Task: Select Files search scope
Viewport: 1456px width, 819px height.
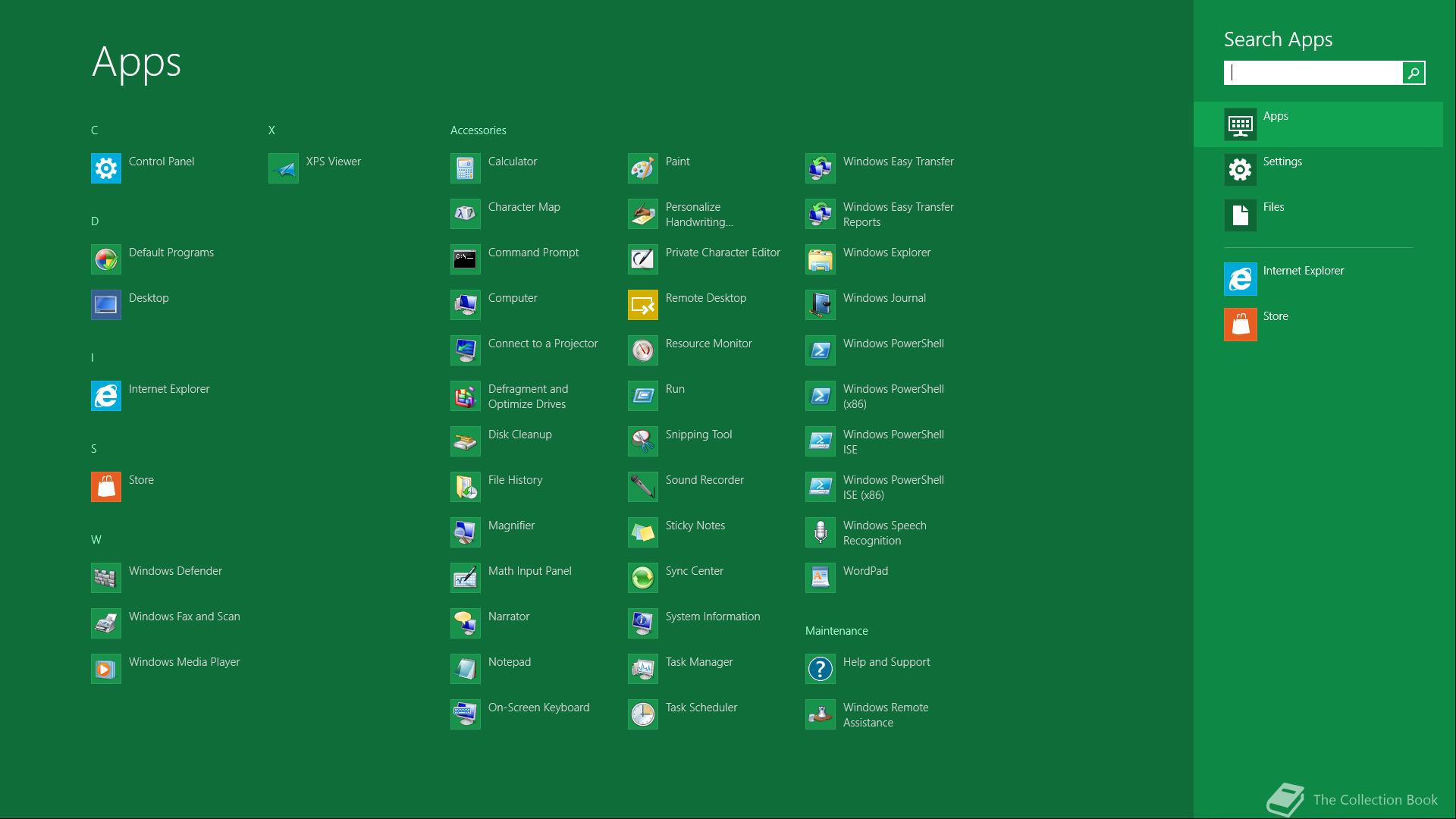Action: (1318, 215)
